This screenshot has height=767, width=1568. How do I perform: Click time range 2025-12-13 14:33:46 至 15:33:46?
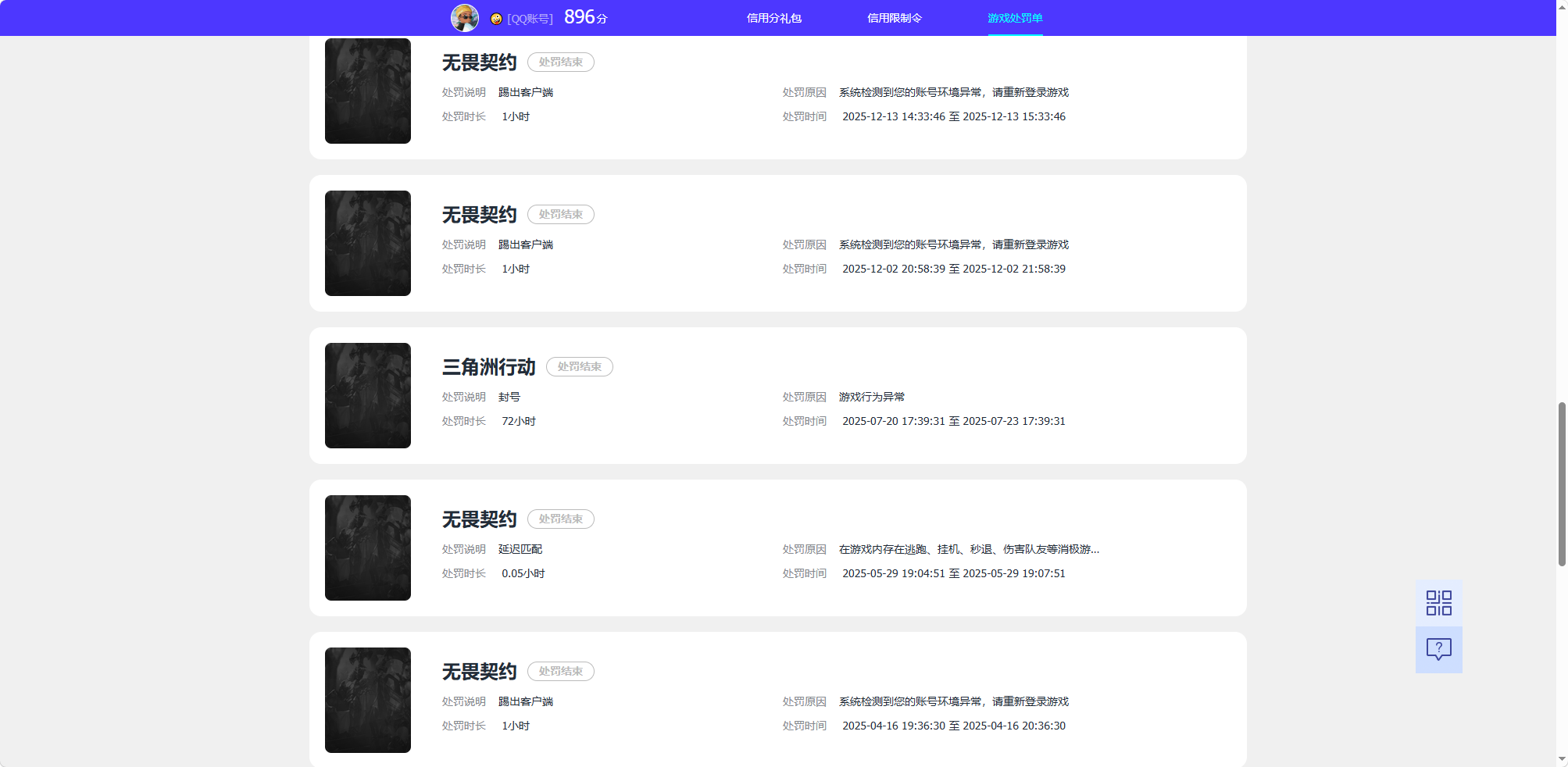pos(954,116)
